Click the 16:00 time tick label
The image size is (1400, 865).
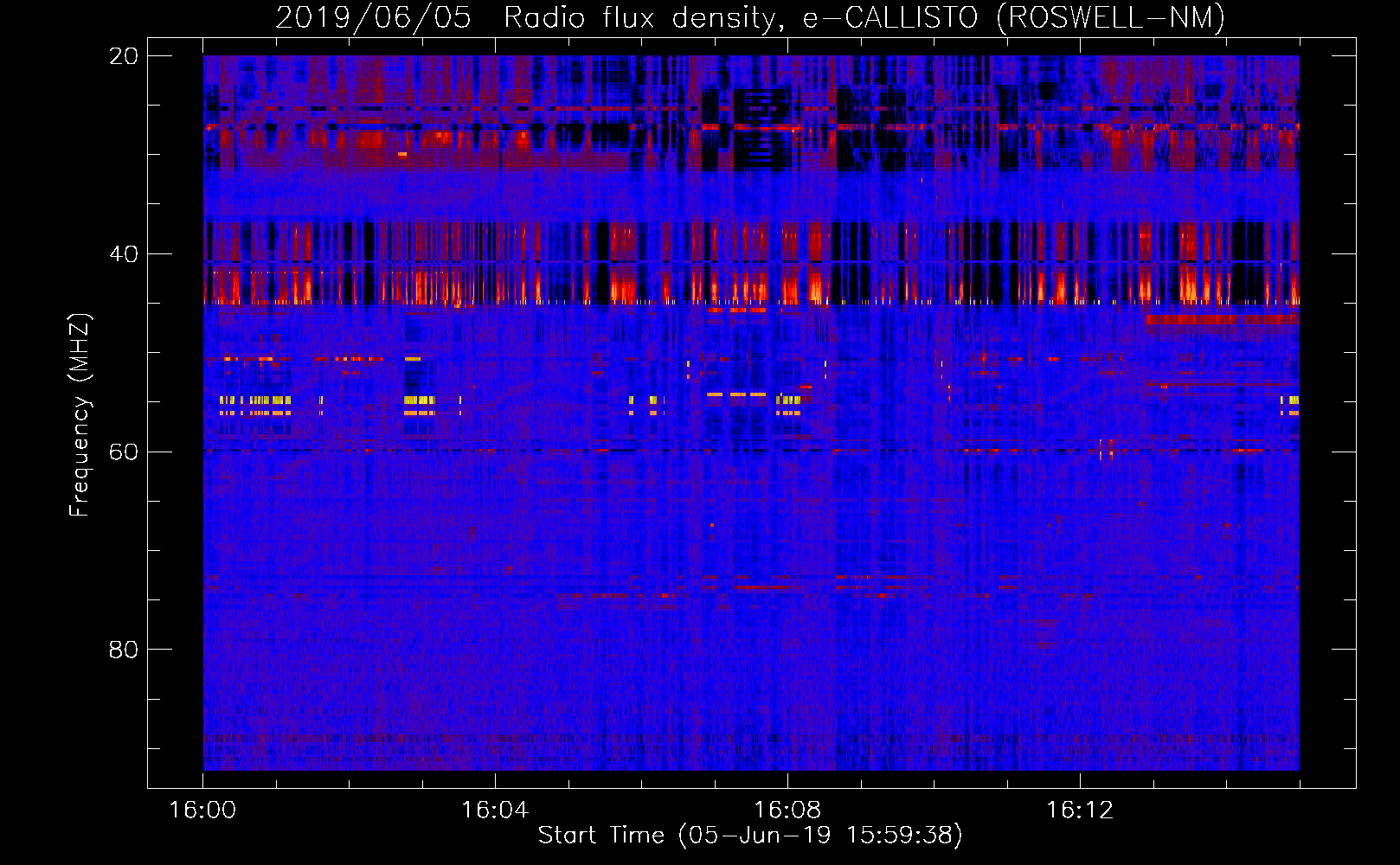click(202, 811)
